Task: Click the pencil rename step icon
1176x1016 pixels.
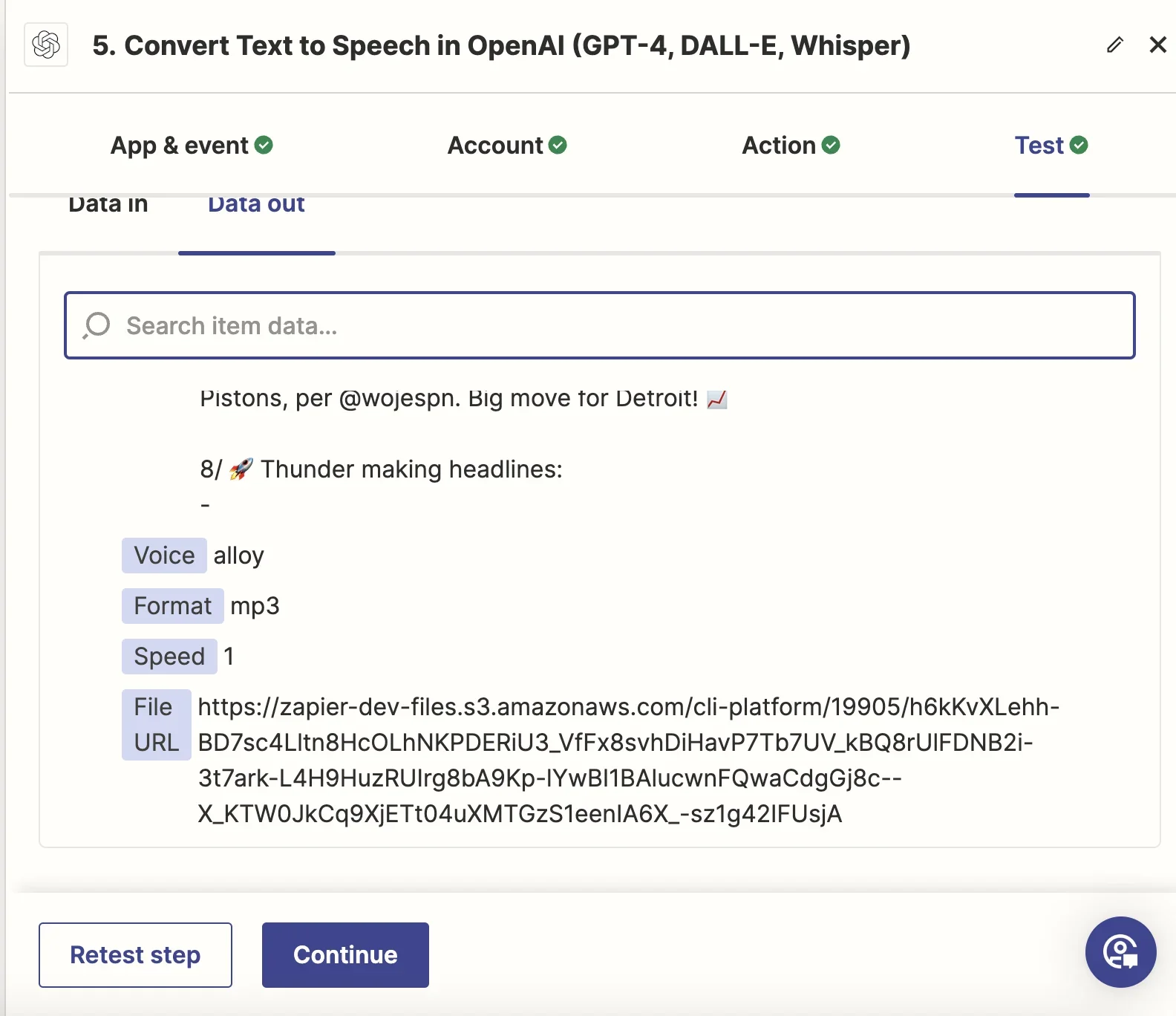Action: [1114, 45]
